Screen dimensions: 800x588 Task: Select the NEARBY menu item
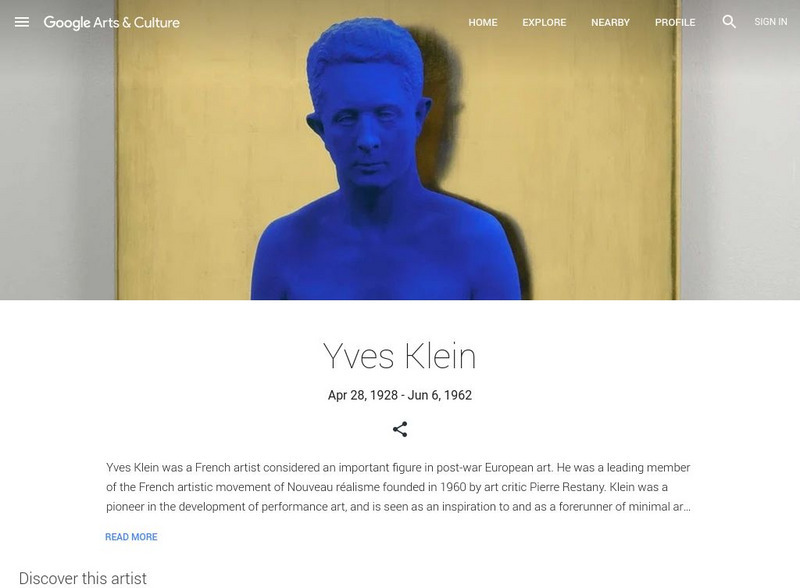tap(610, 22)
